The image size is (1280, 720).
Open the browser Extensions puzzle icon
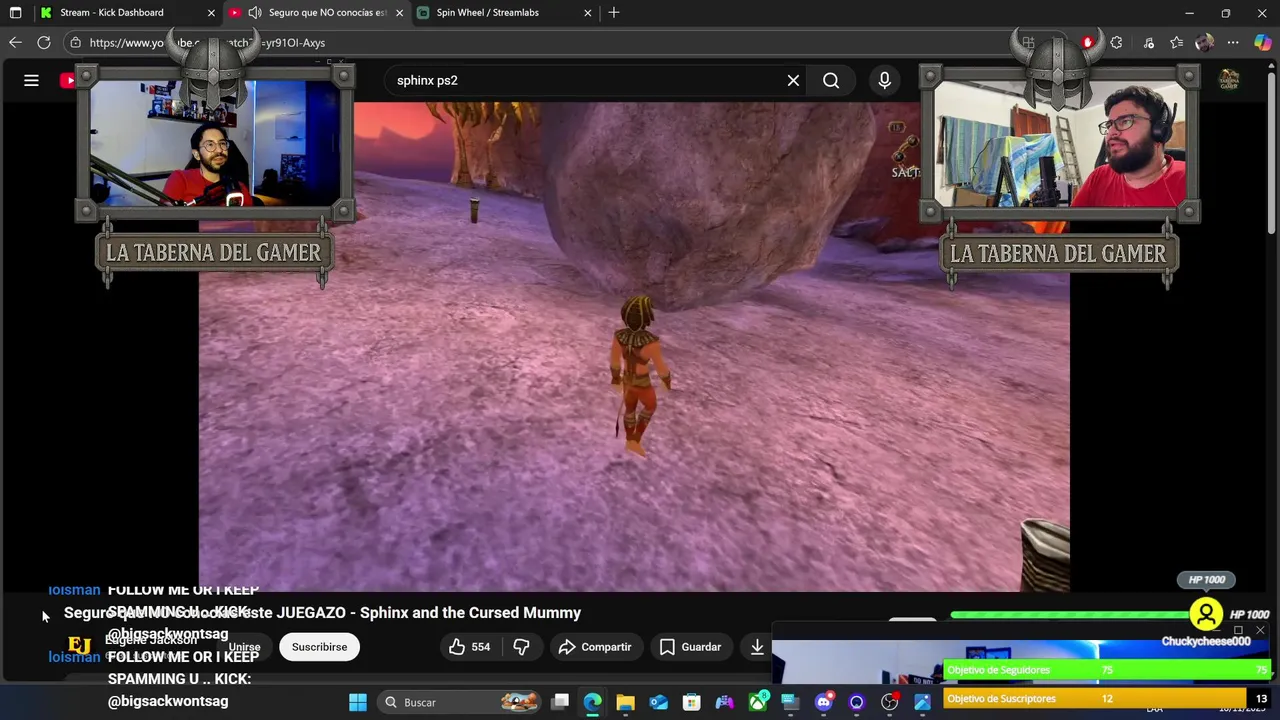click(1116, 42)
